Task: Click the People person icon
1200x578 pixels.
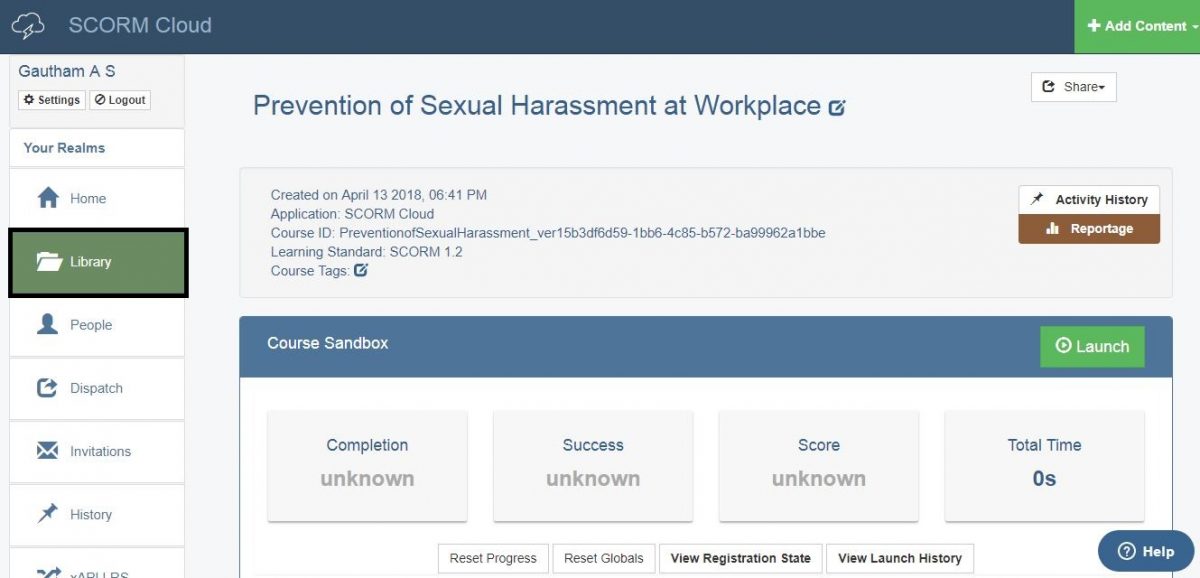Action: [48, 325]
